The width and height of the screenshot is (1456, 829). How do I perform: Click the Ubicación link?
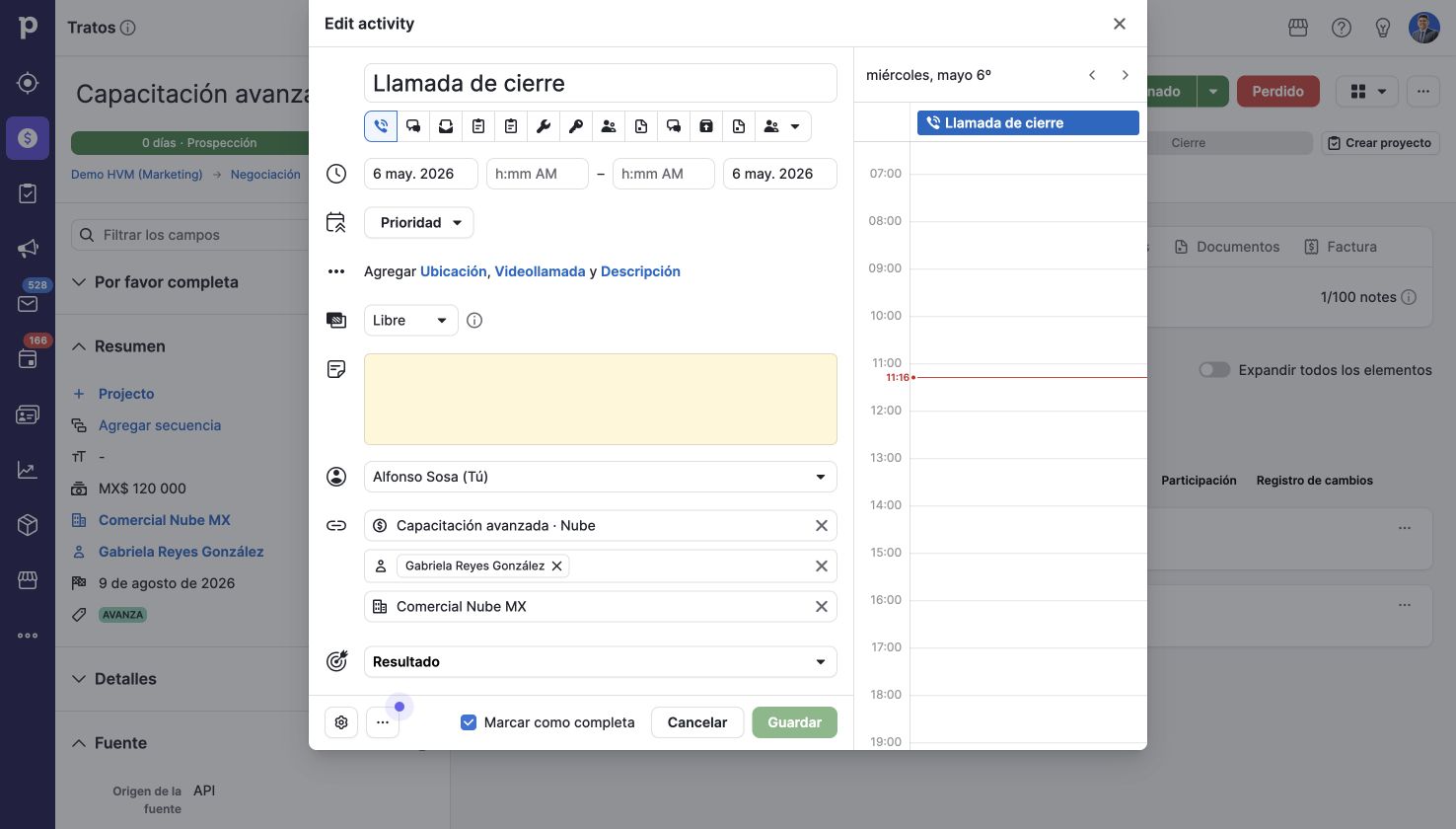tap(454, 271)
